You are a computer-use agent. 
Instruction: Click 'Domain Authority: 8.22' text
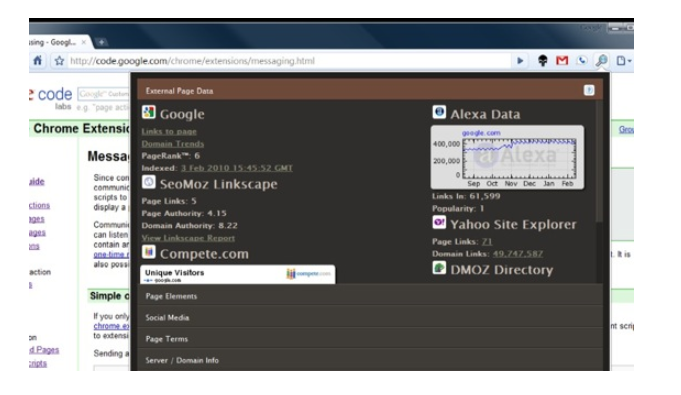[189, 226]
